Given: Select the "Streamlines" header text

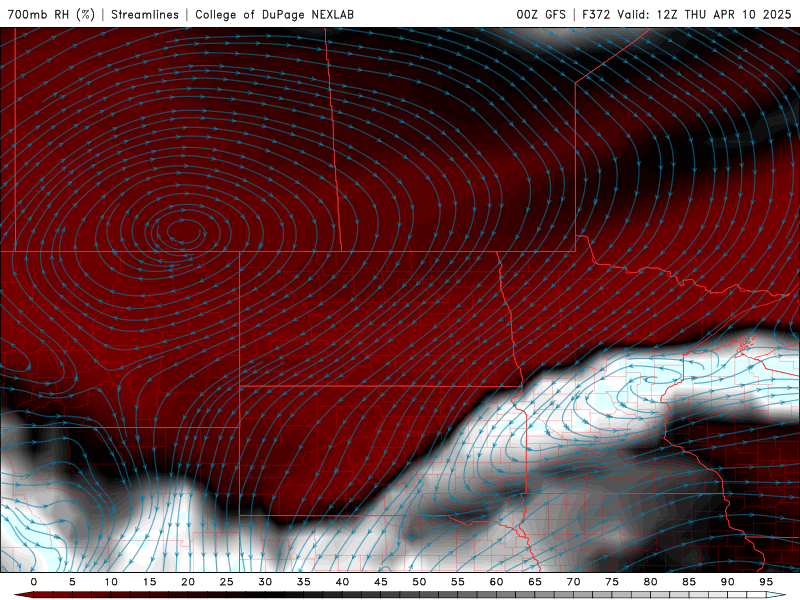Looking at the screenshot, I should click(x=145, y=14).
